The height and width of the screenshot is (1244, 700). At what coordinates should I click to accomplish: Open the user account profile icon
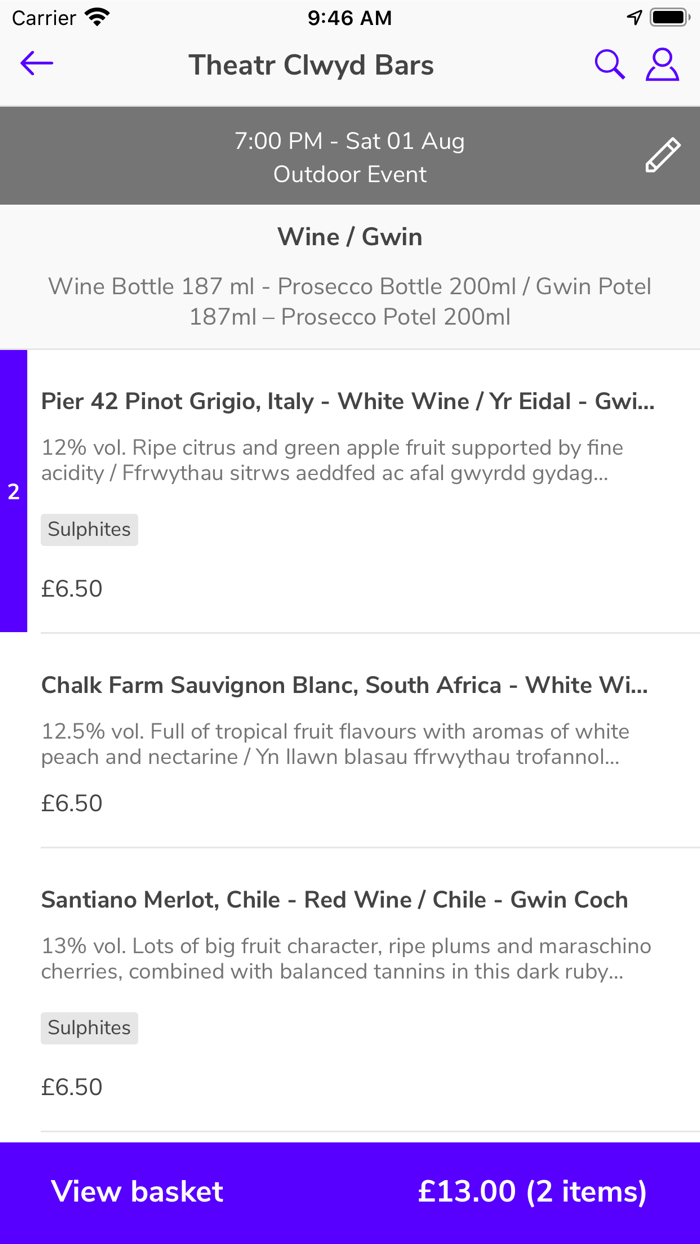click(662, 64)
